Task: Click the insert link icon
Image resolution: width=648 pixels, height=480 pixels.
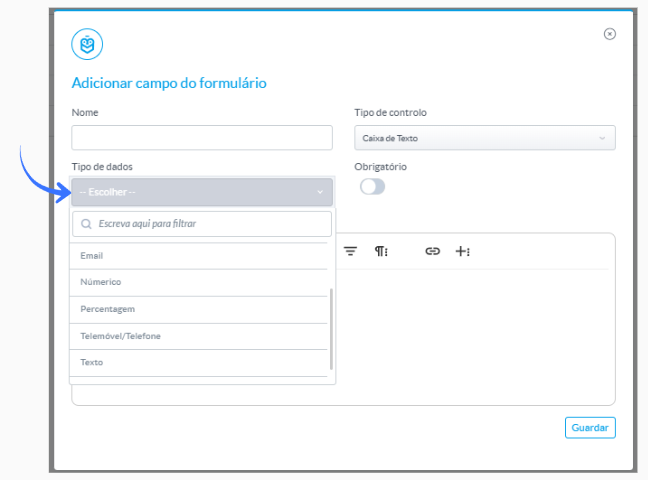Action: pos(432,251)
